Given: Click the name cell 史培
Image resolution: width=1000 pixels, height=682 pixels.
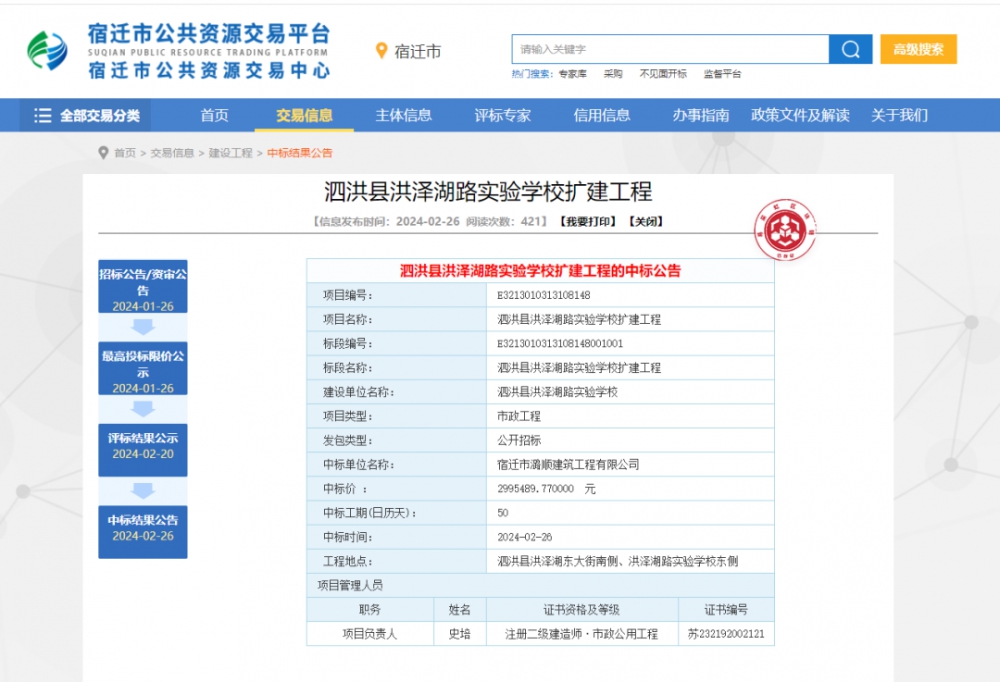Looking at the screenshot, I should (x=459, y=634).
